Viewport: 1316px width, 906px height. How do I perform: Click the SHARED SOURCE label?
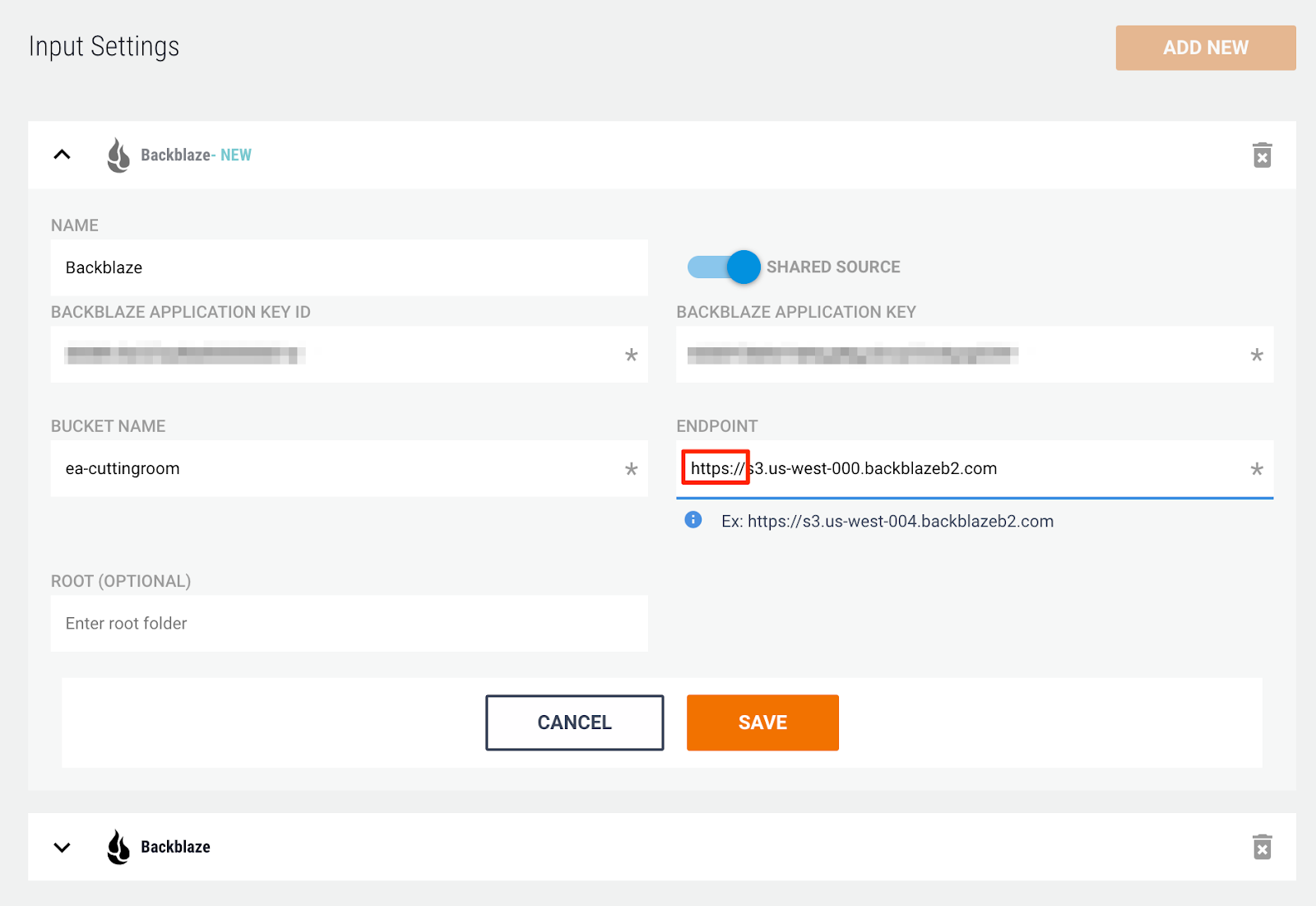click(x=833, y=267)
